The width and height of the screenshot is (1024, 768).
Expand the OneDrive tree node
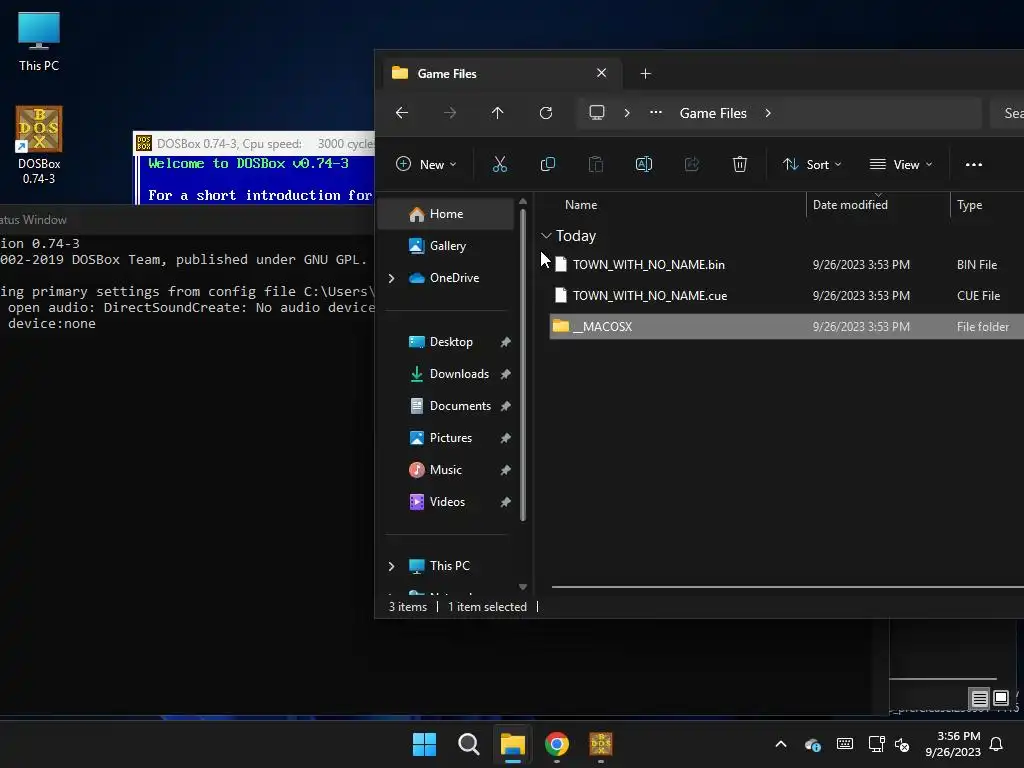pos(391,278)
